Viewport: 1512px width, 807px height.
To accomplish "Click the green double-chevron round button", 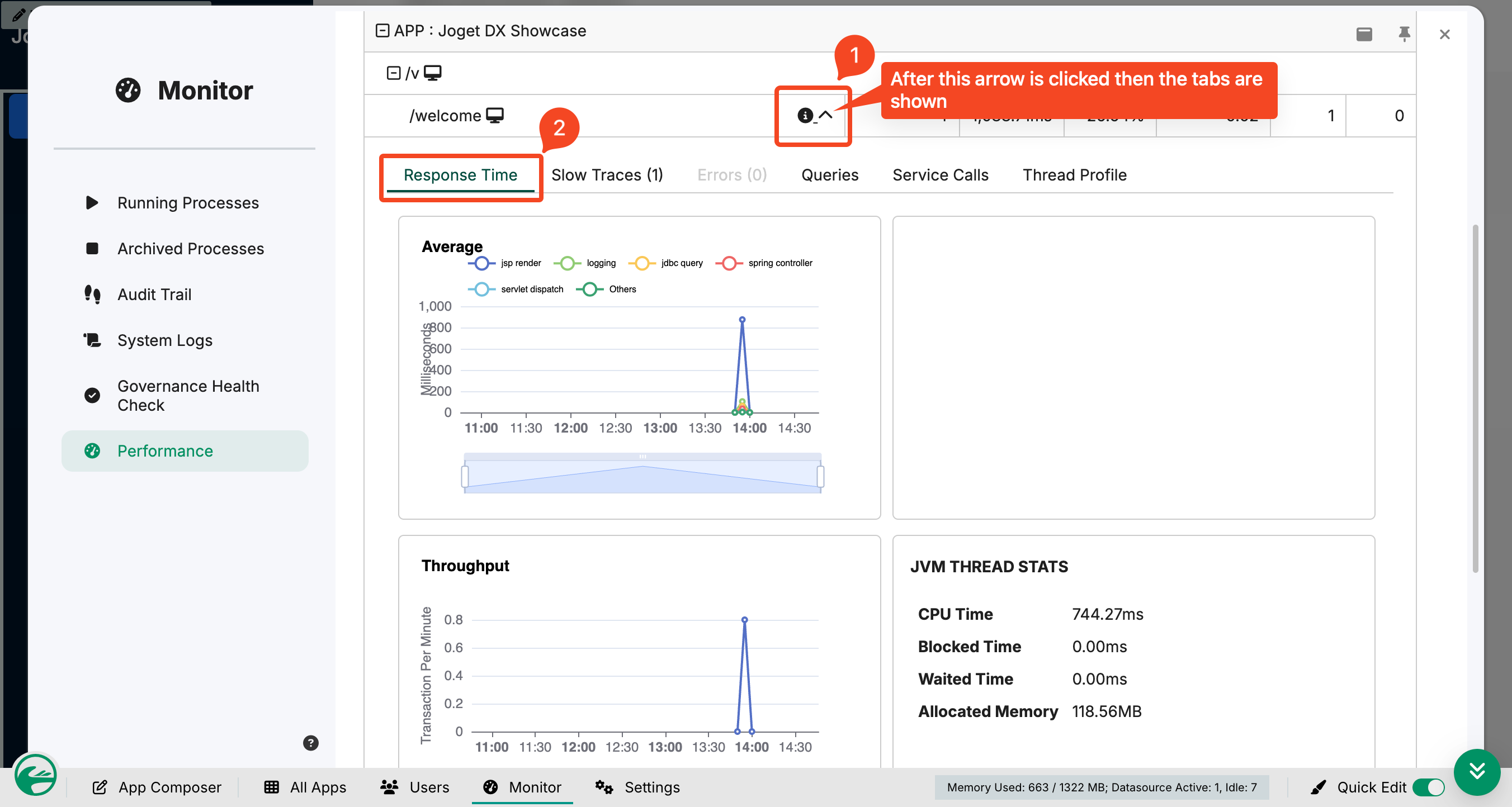I will (1477, 772).
